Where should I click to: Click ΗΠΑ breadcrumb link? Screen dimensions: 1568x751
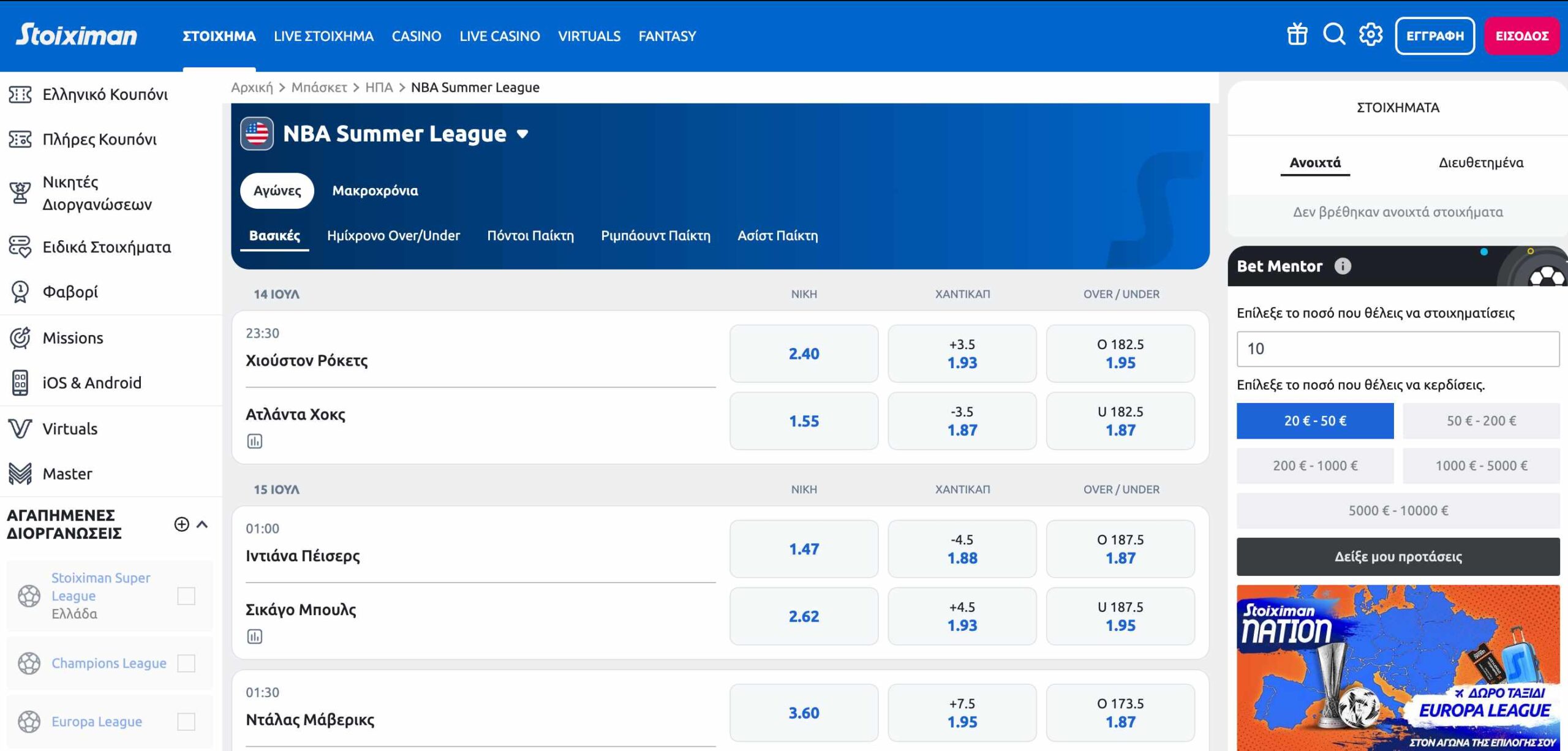[x=379, y=87]
